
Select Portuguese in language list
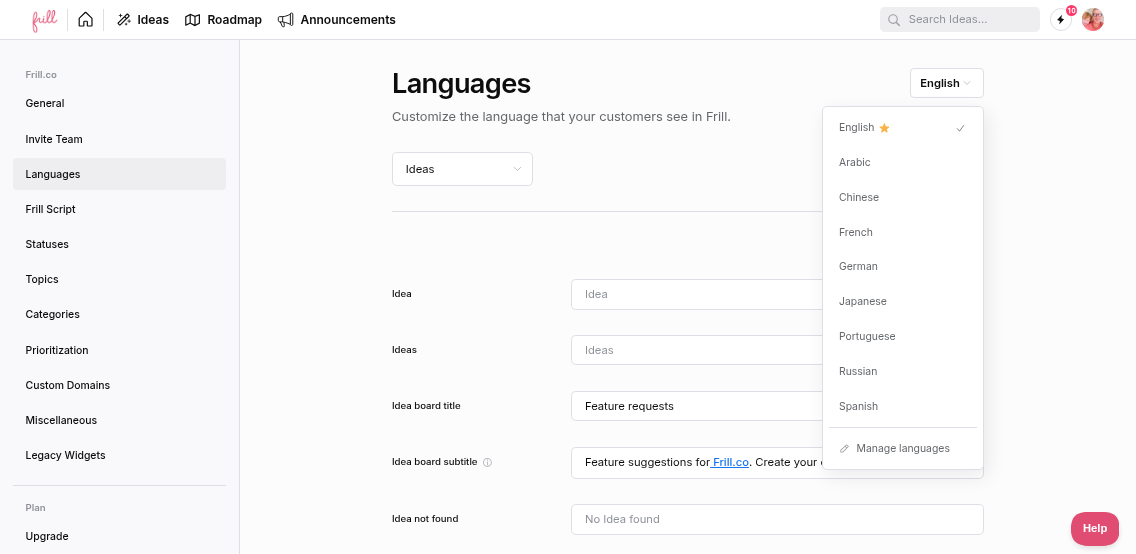click(903, 337)
